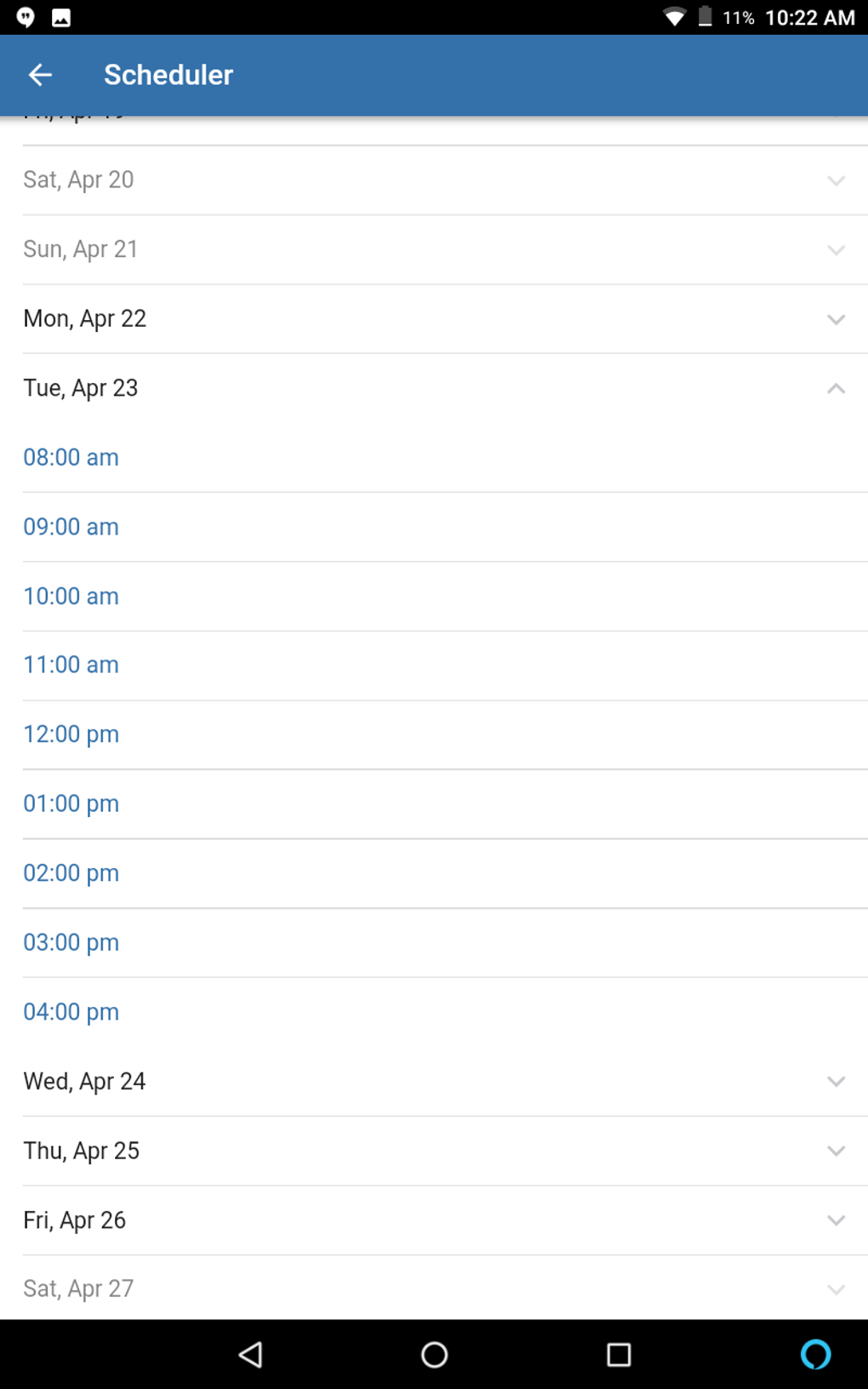Expand the Sat, Apr 27 chevron

pyautogui.click(x=836, y=1289)
